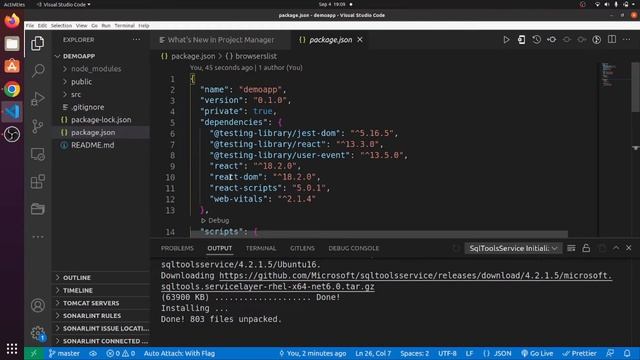Viewport: 640px width, 360px height.
Task: Open notifications bell in status bar
Action: [x=627, y=353]
